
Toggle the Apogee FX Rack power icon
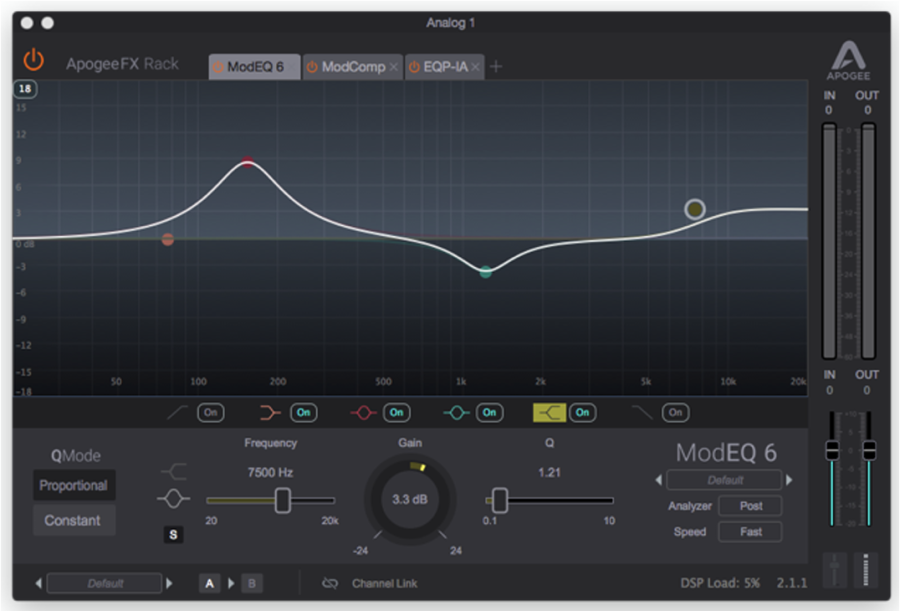pos(33,60)
